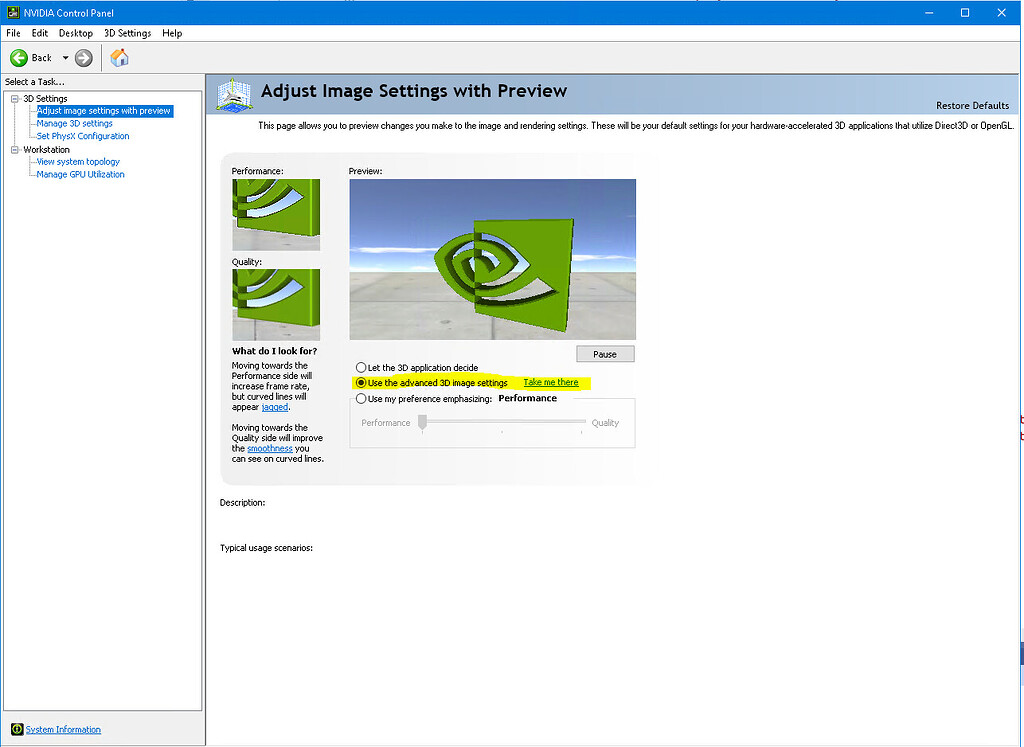The image size is (1024, 747).
Task: Follow the 'Take me there' link
Action: pyautogui.click(x=551, y=382)
